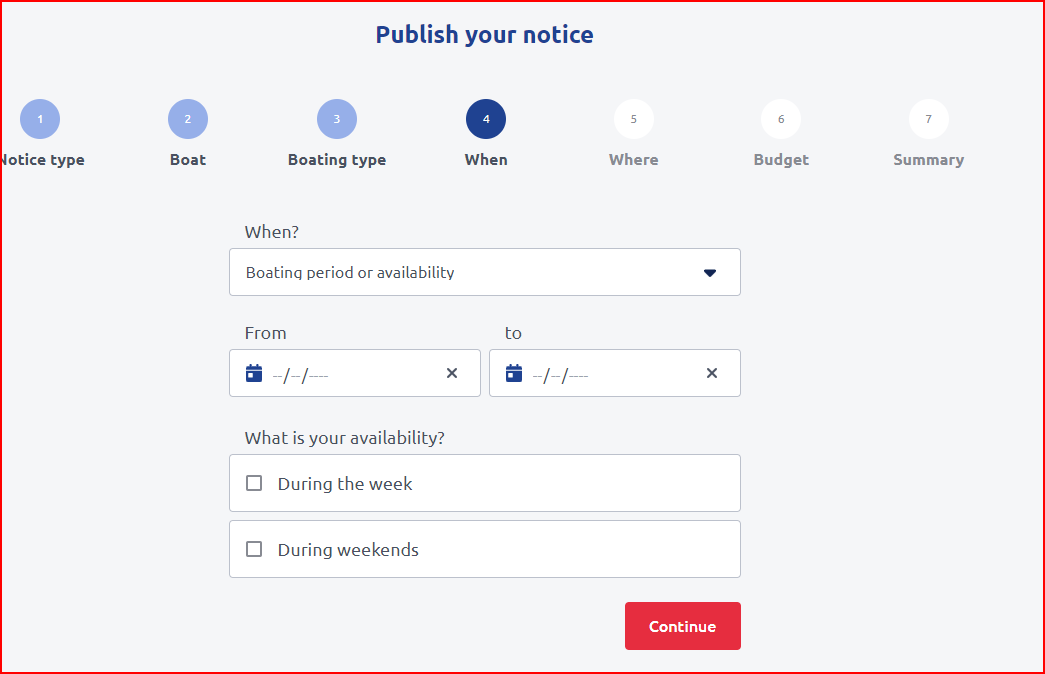Check the 'During the week' checkbox
The image size is (1045, 674).
point(254,483)
